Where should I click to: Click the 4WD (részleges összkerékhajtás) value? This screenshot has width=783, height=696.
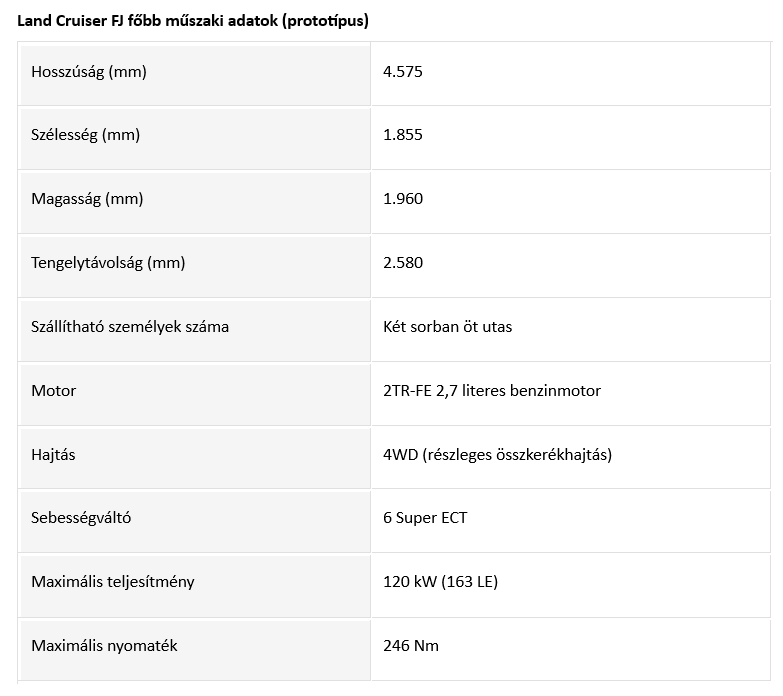[497, 455]
